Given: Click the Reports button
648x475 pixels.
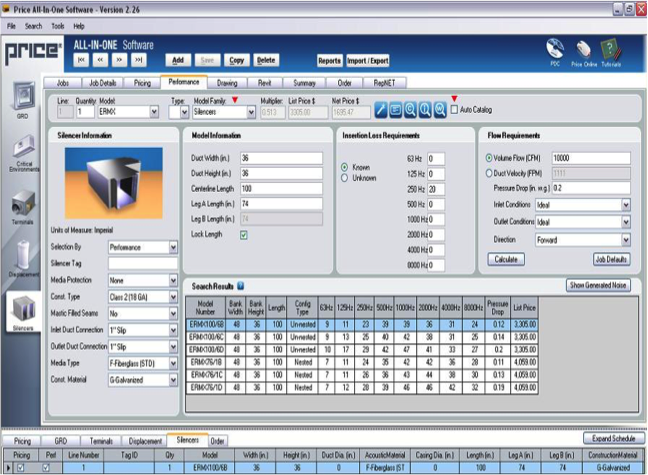Looking at the screenshot, I should (x=329, y=61).
